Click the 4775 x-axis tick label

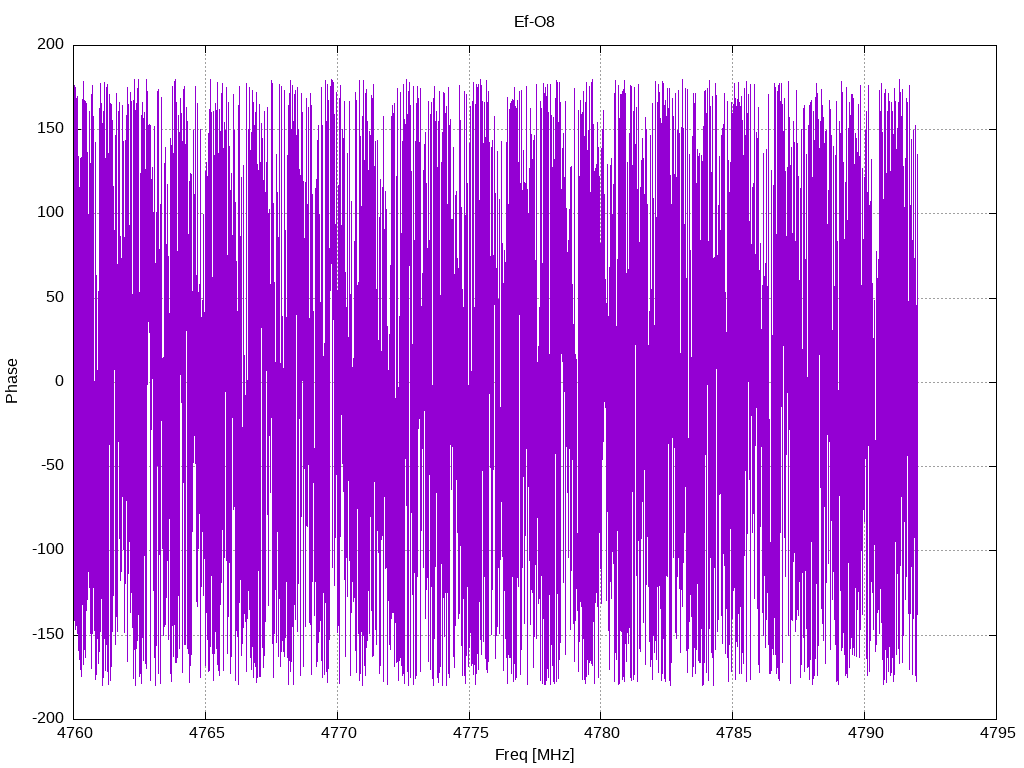click(470, 733)
